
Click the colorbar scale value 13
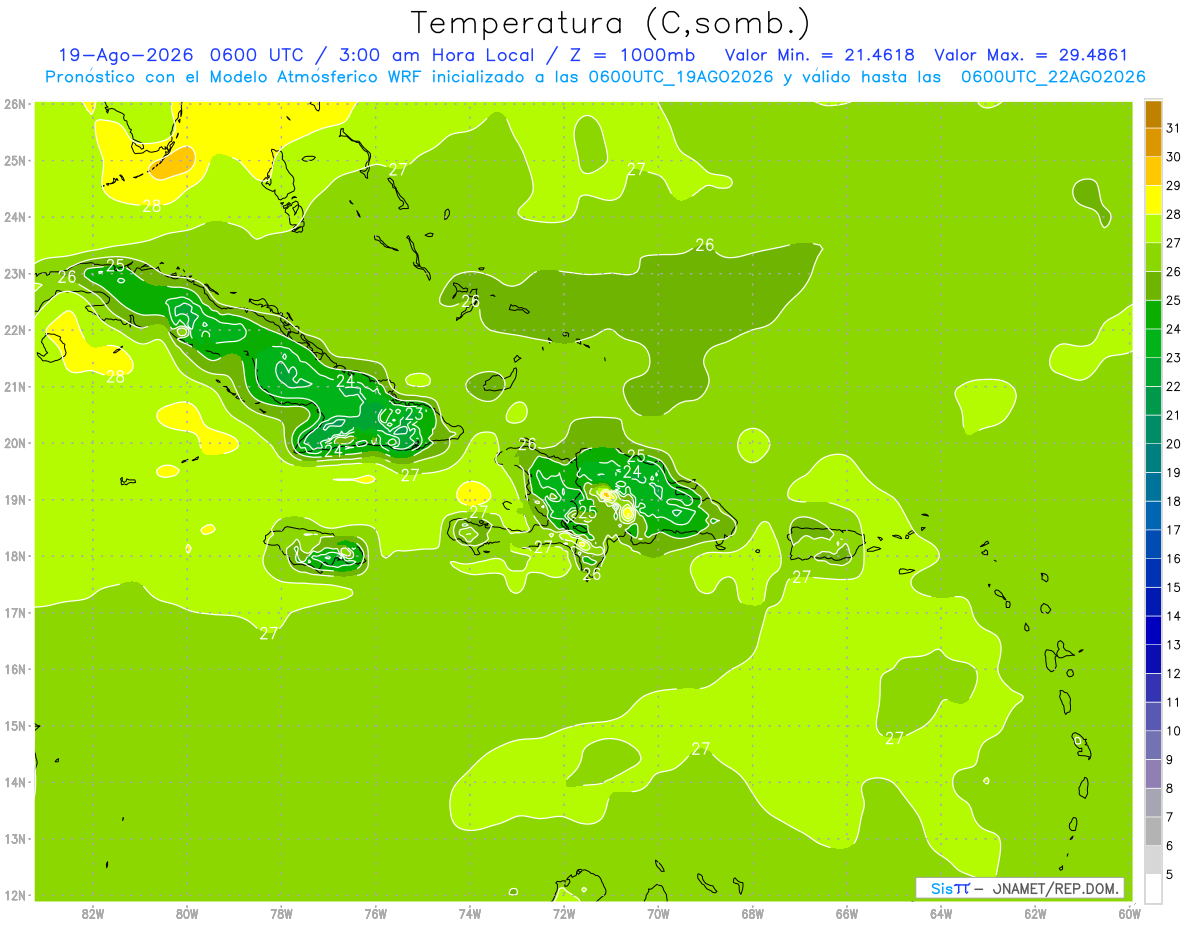pos(1173,645)
